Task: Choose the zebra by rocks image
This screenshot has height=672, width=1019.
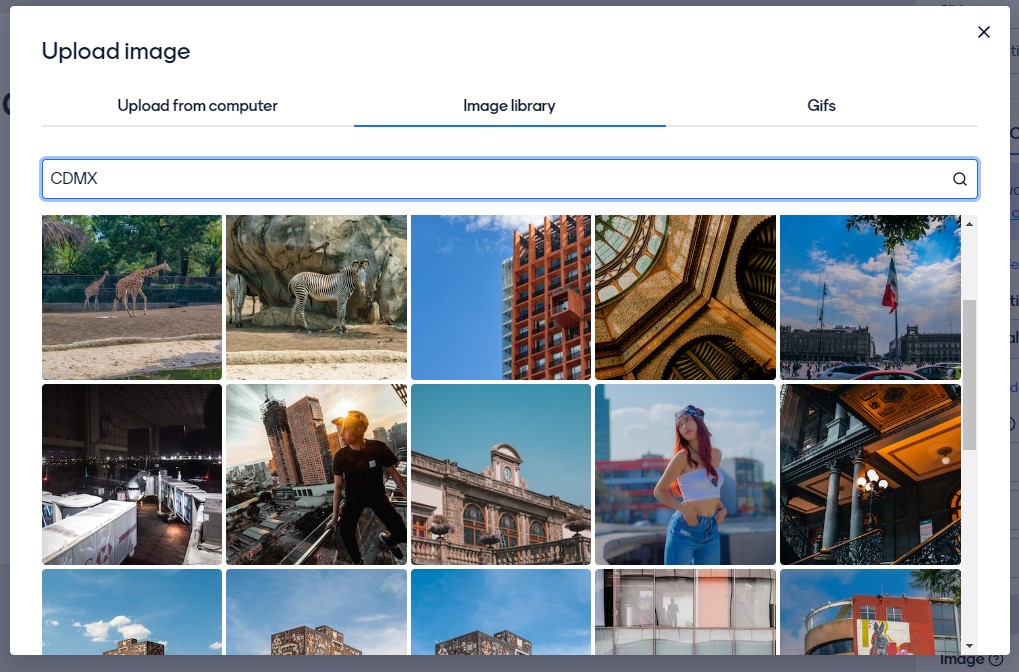Action: tap(316, 297)
